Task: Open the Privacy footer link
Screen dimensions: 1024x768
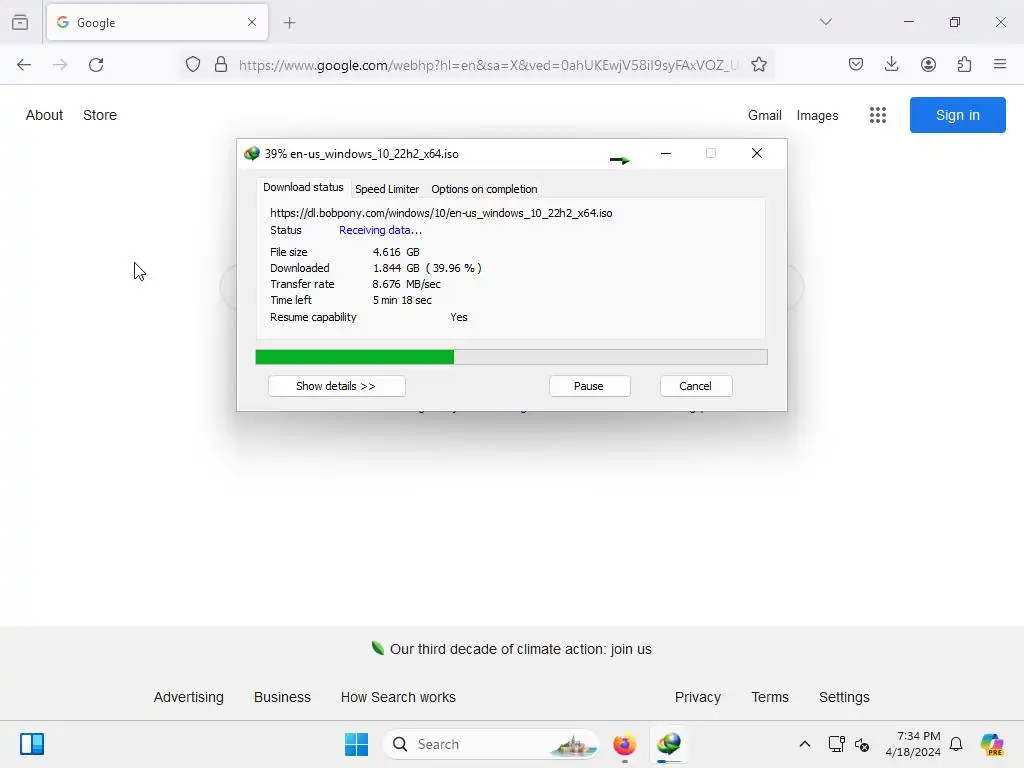Action: (x=697, y=697)
